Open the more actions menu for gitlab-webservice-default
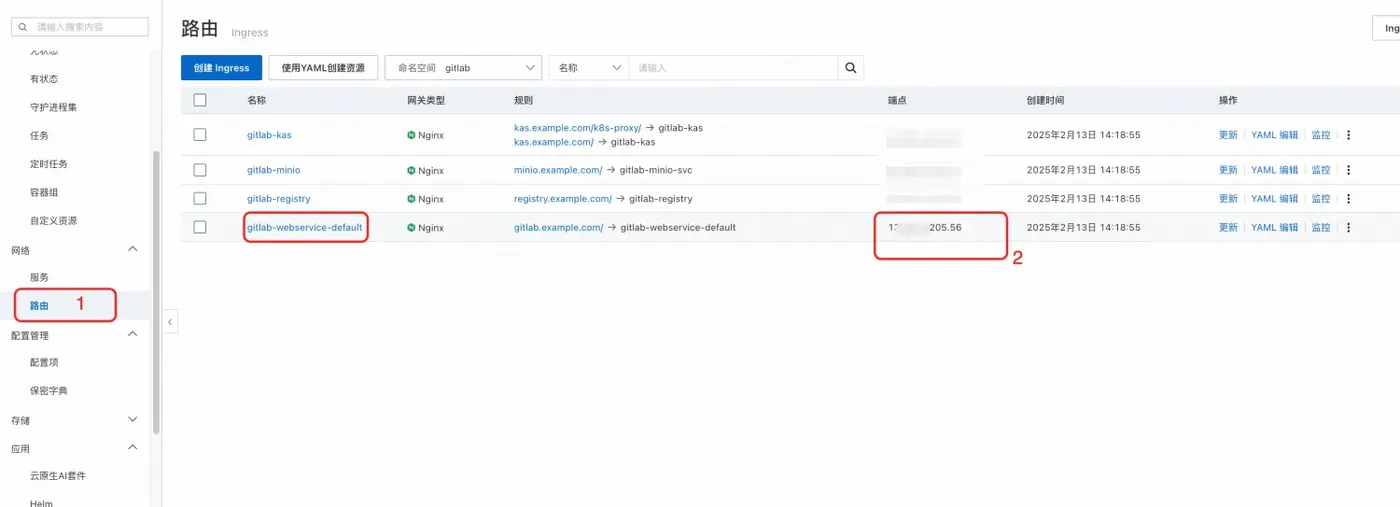Screen dimensions: 1400x507 (x=1348, y=228)
